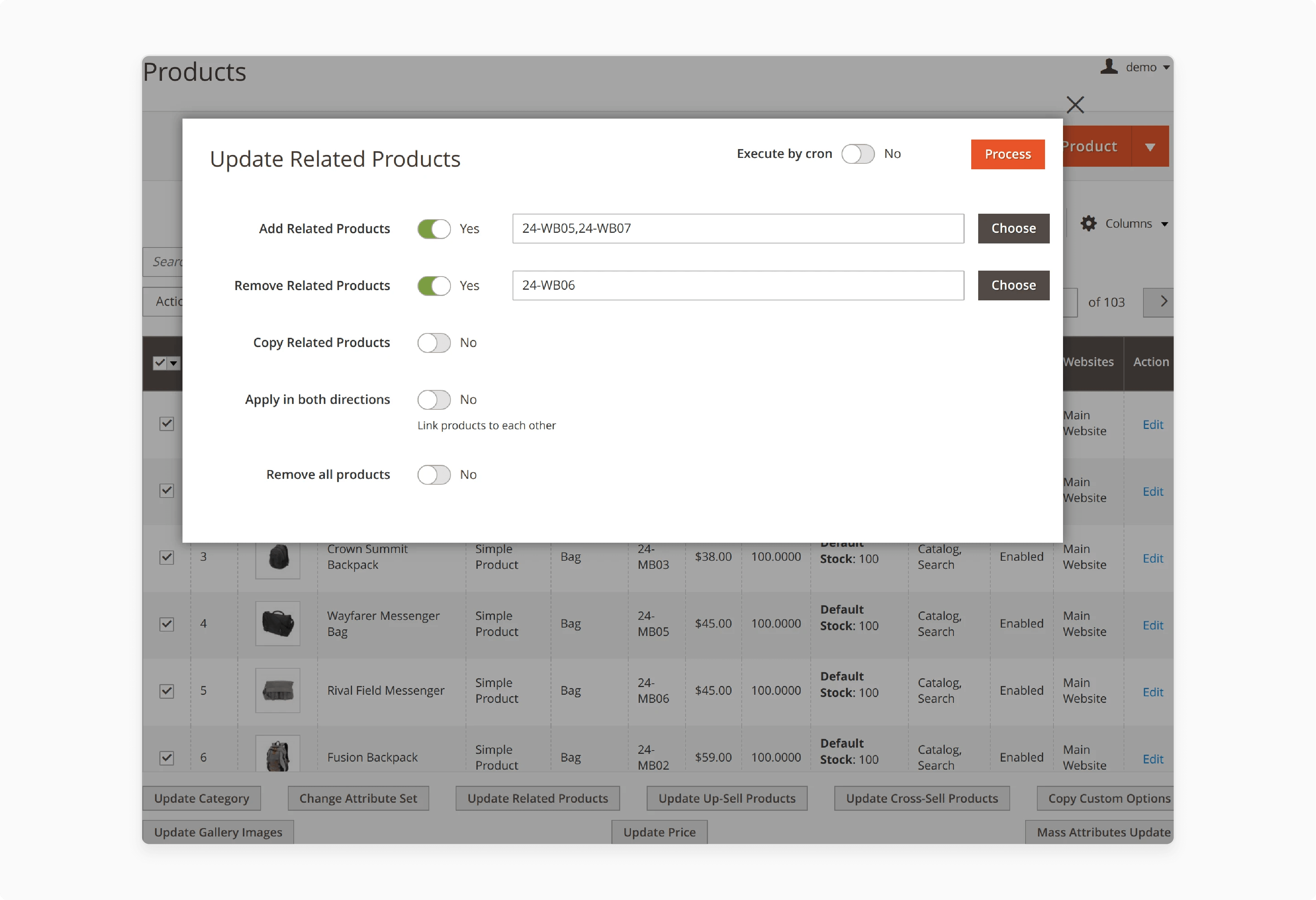Switch to Update Up-Sell Products

[x=727, y=798]
